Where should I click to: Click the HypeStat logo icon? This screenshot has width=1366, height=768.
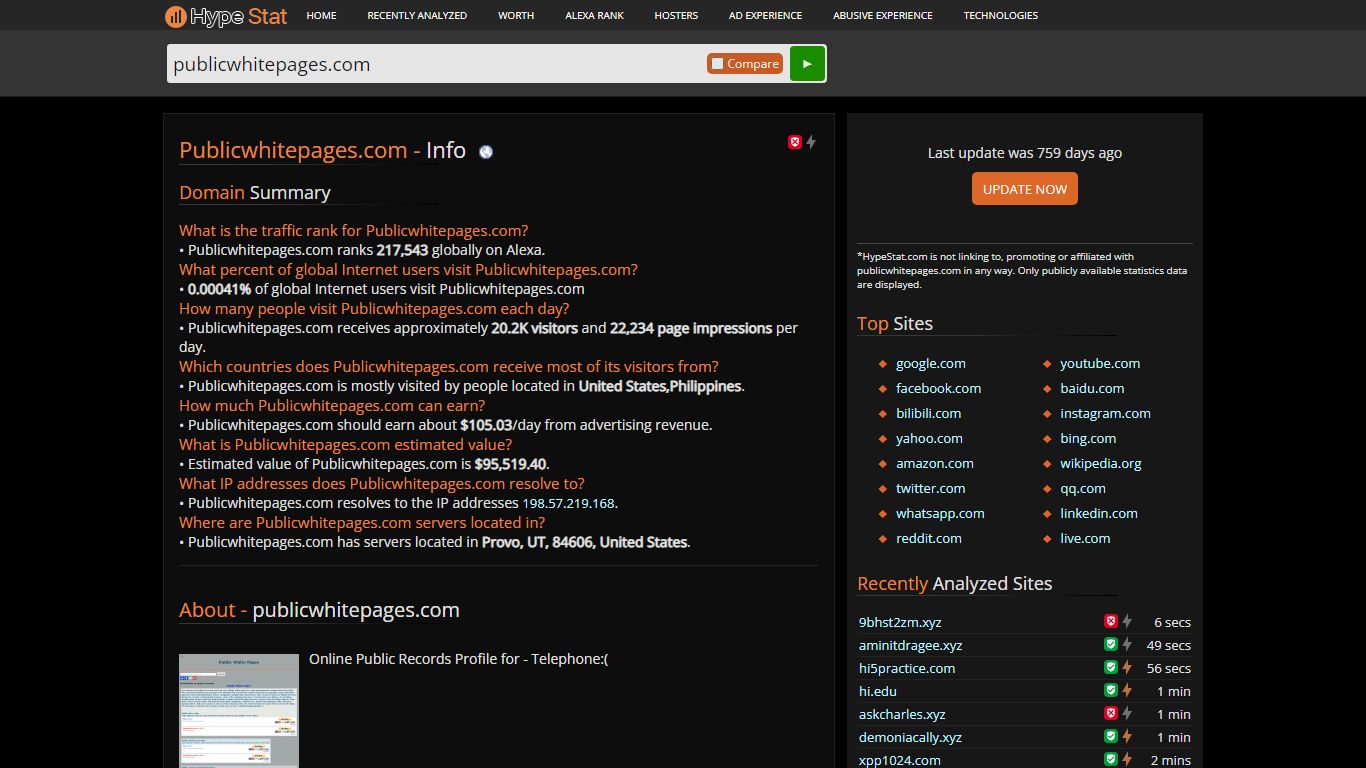tap(175, 16)
